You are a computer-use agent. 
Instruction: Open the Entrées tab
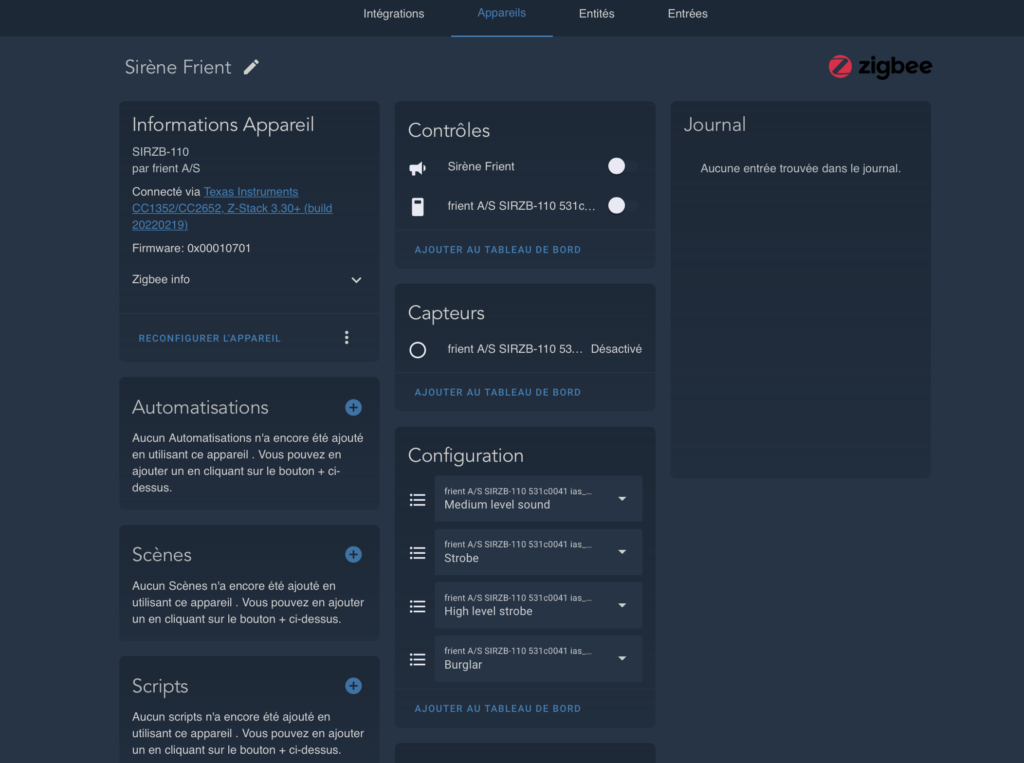[x=688, y=14]
